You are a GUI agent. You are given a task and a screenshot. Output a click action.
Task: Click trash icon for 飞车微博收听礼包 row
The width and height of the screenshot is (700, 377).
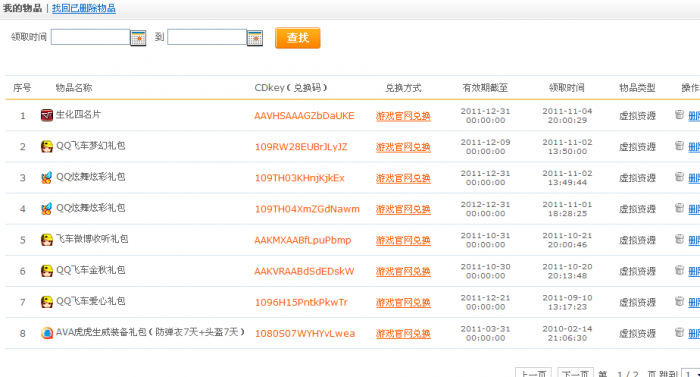[x=679, y=239]
